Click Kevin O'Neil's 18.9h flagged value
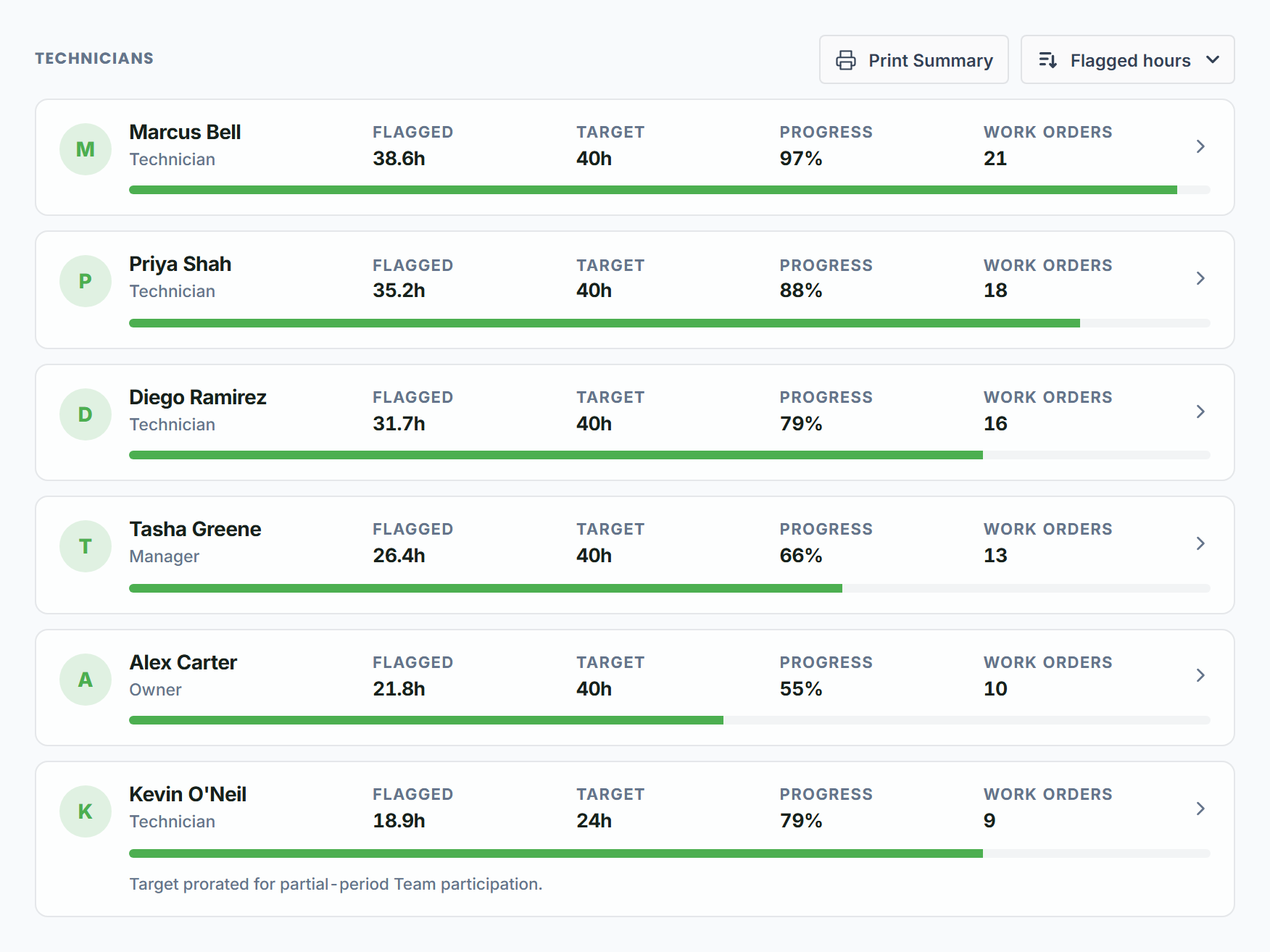Image resolution: width=1270 pixels, height=952 pixels. [x=399, y=821]
